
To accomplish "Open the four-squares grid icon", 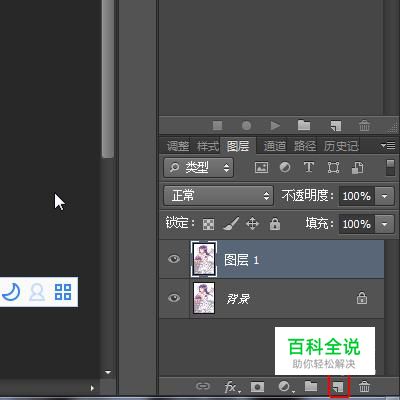I will point(63,292).
